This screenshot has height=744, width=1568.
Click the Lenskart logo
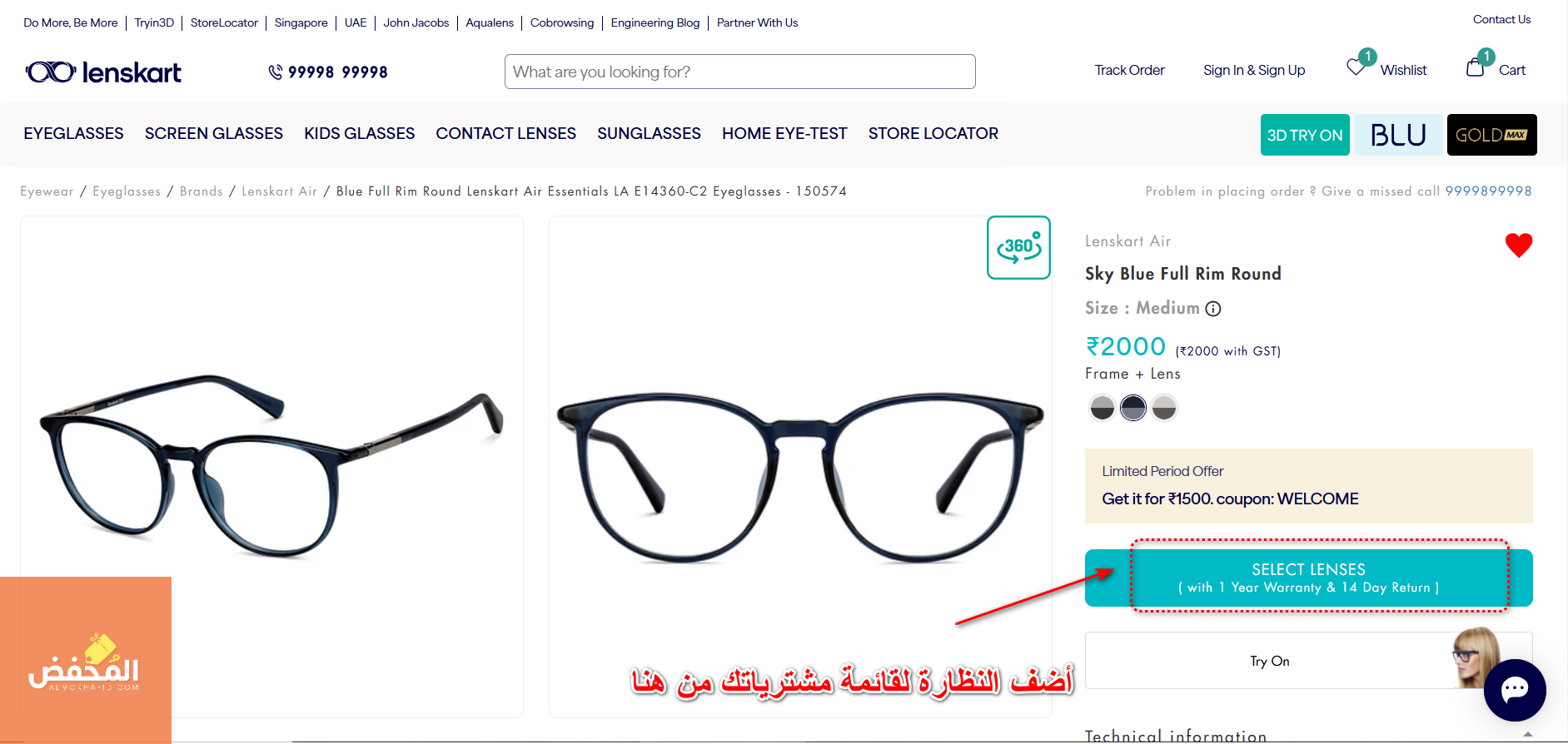point(103,72)
